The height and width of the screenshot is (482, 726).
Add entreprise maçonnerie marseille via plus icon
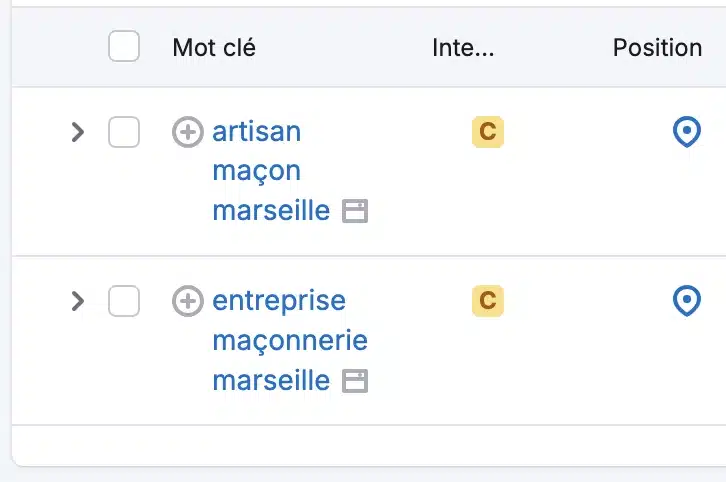[188, 301]
